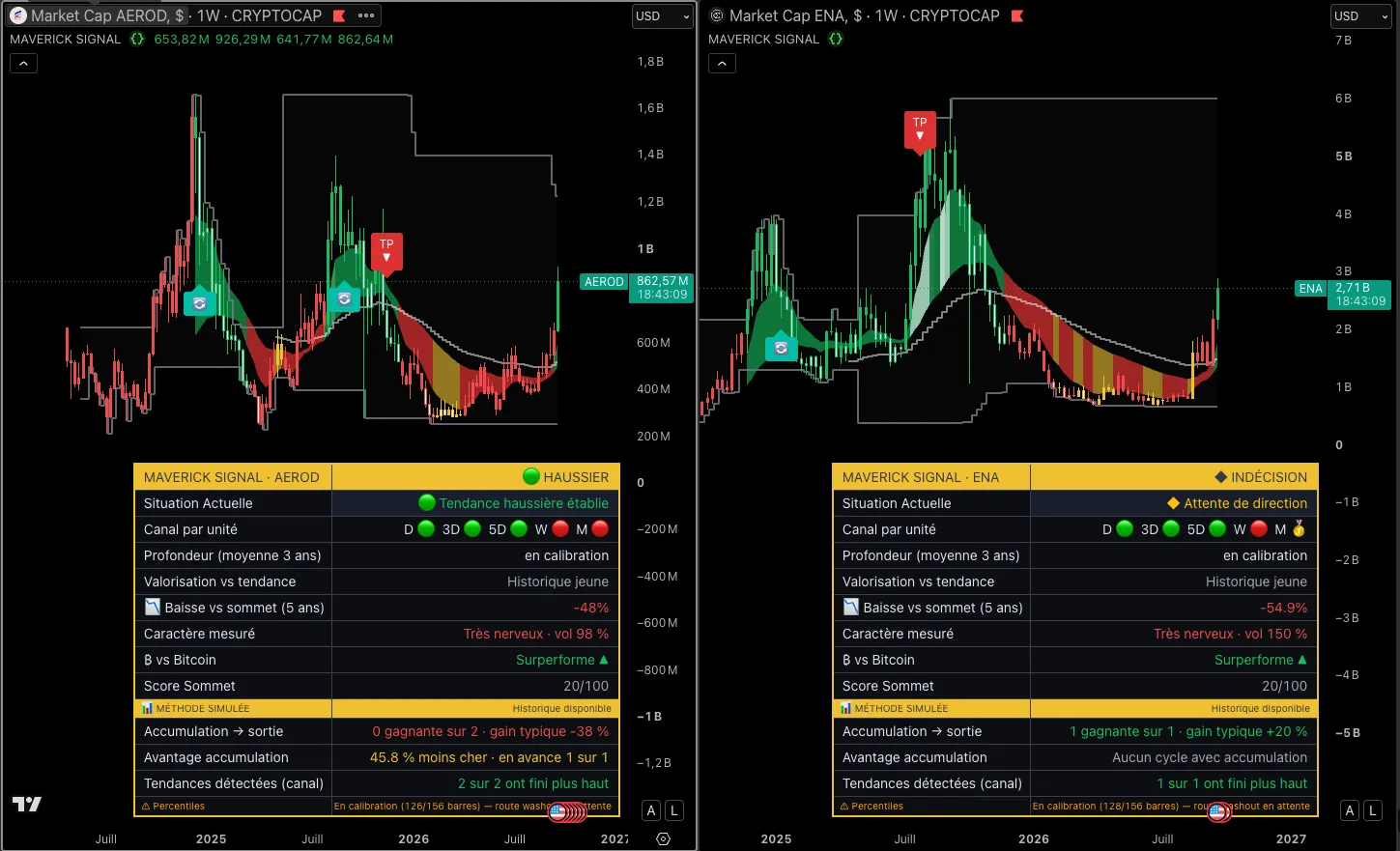Toggle log scale L on ENA chart
This screenshot has height=851, width=1400.
coord(1373,811)
